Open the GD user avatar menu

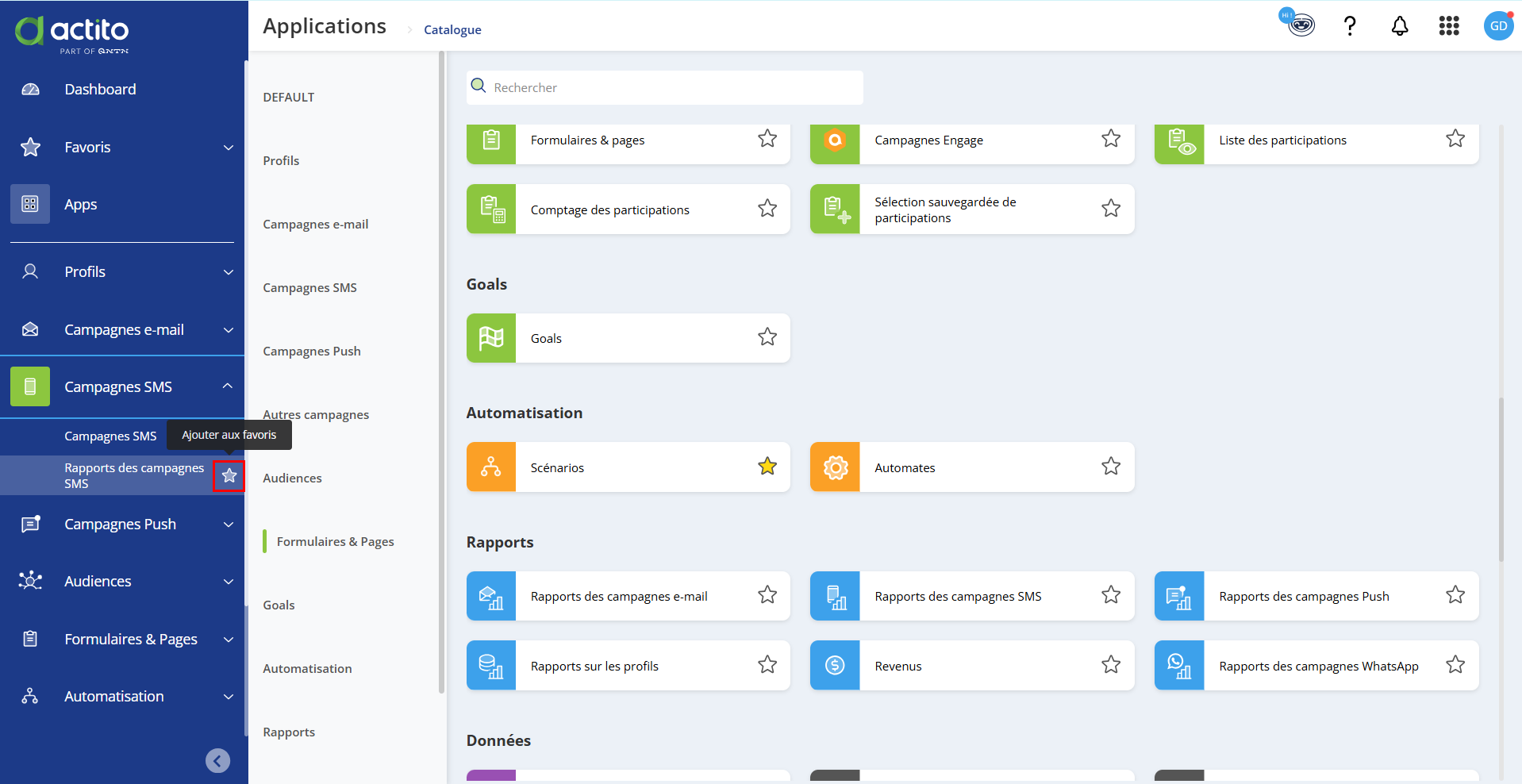tap(1498, 26)
